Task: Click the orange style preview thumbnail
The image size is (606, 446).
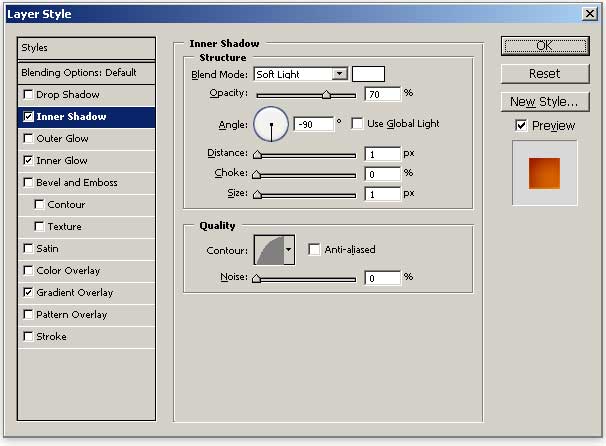Action: (x=544, y=173)
